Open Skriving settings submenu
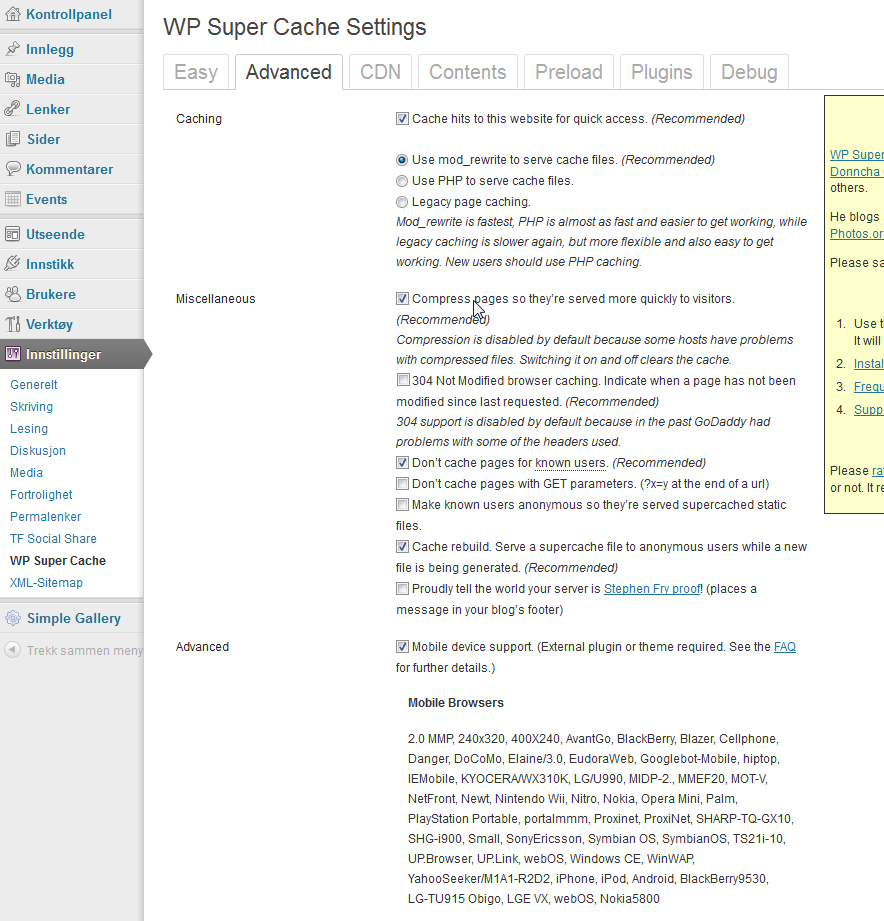884x921 pixels. (x=32, y=406)
